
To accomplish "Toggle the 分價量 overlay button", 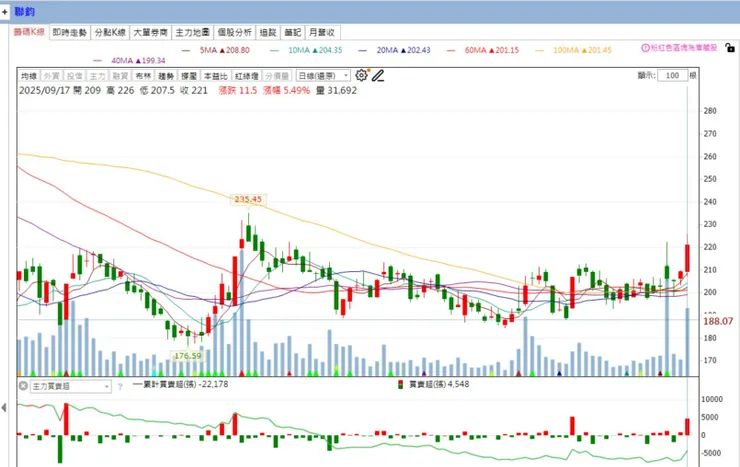I will [277, 76].
